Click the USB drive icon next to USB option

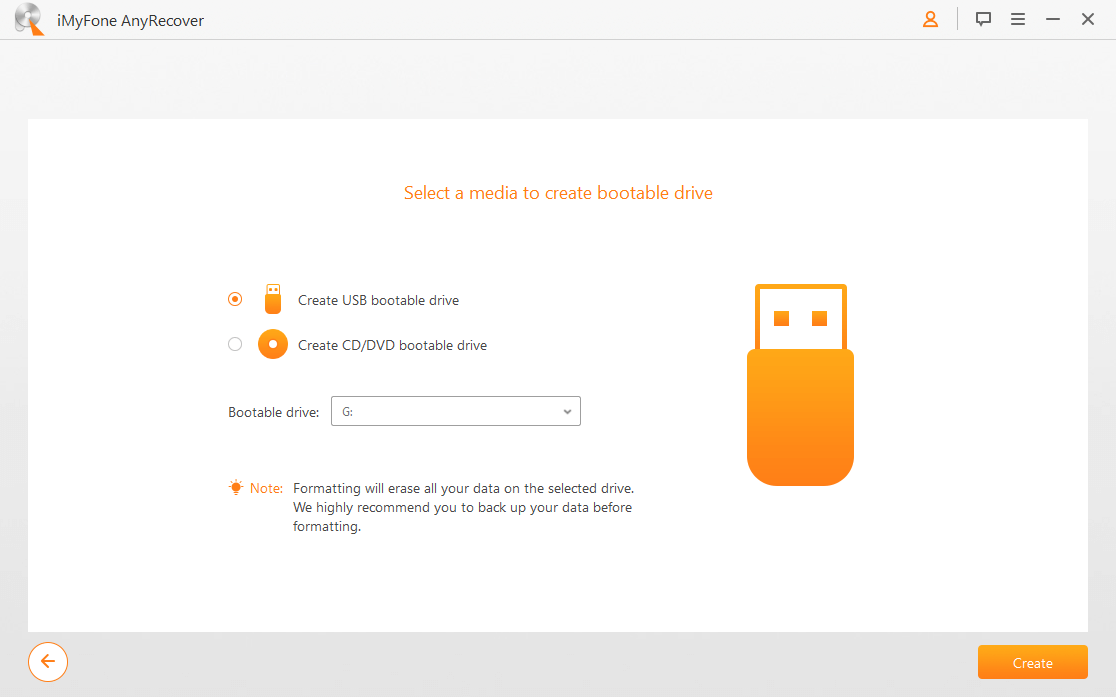[x=272, y=298]
